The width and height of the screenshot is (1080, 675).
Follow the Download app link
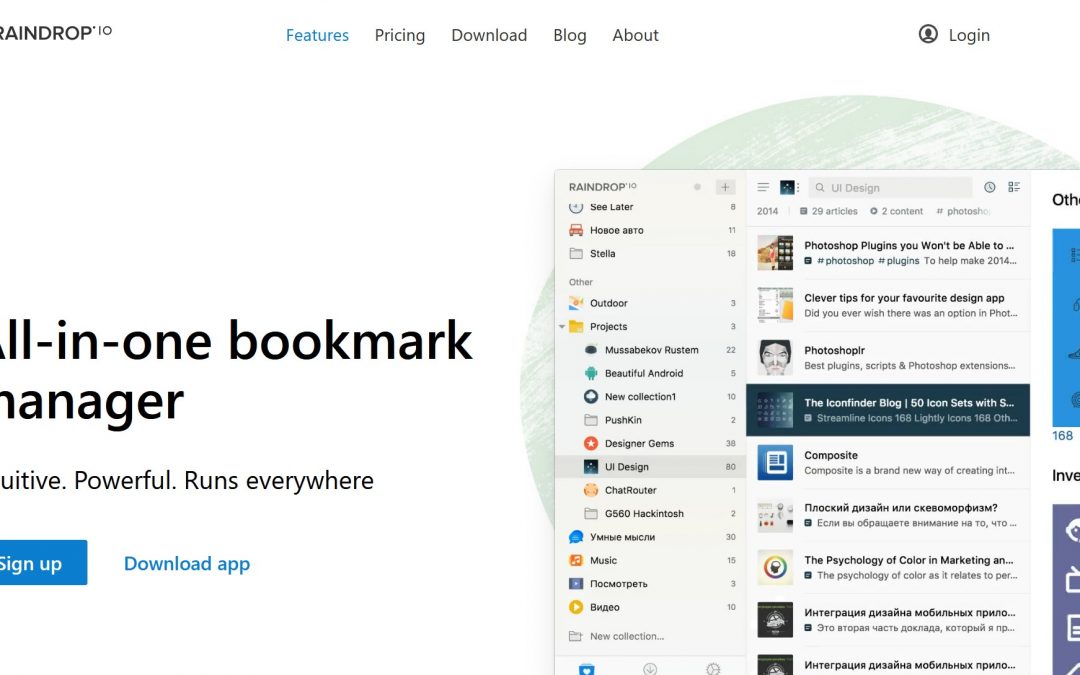coord(186,563)
